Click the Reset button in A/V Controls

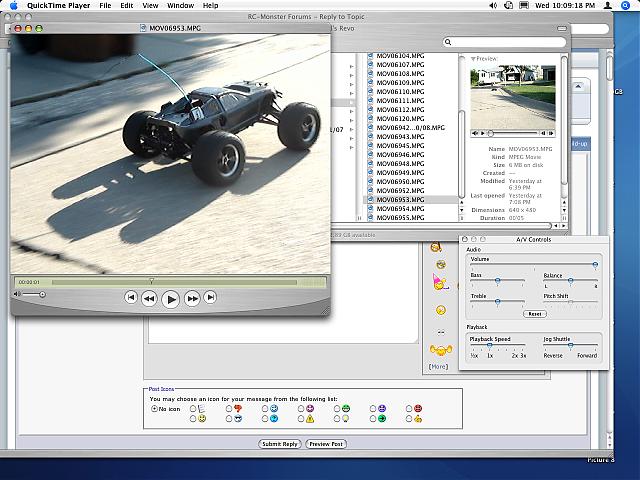tap(535, 313)
